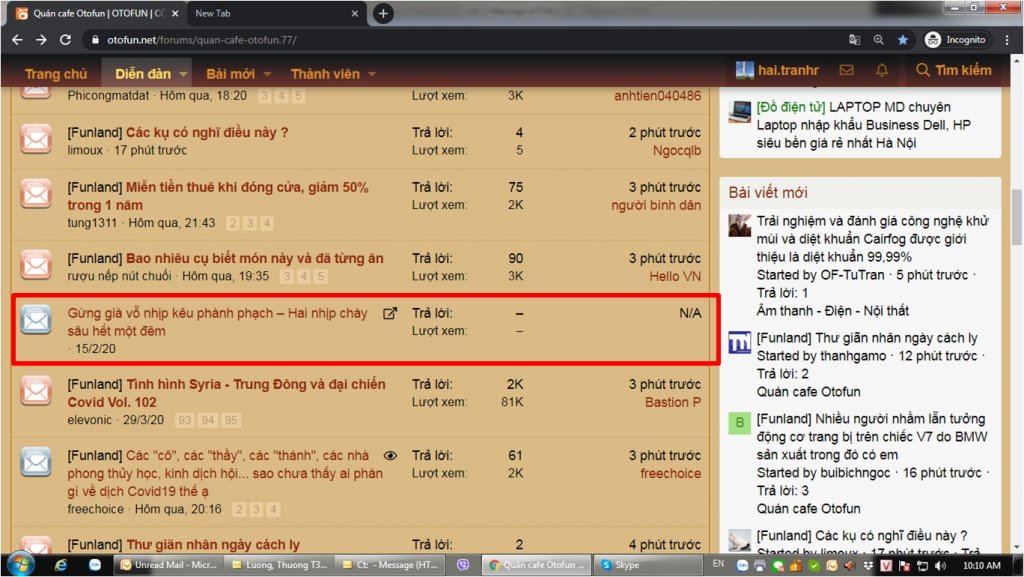Click the Viber taskbar icon
The height and width of the screenshot is (577, 1024).
click(463, 565)
